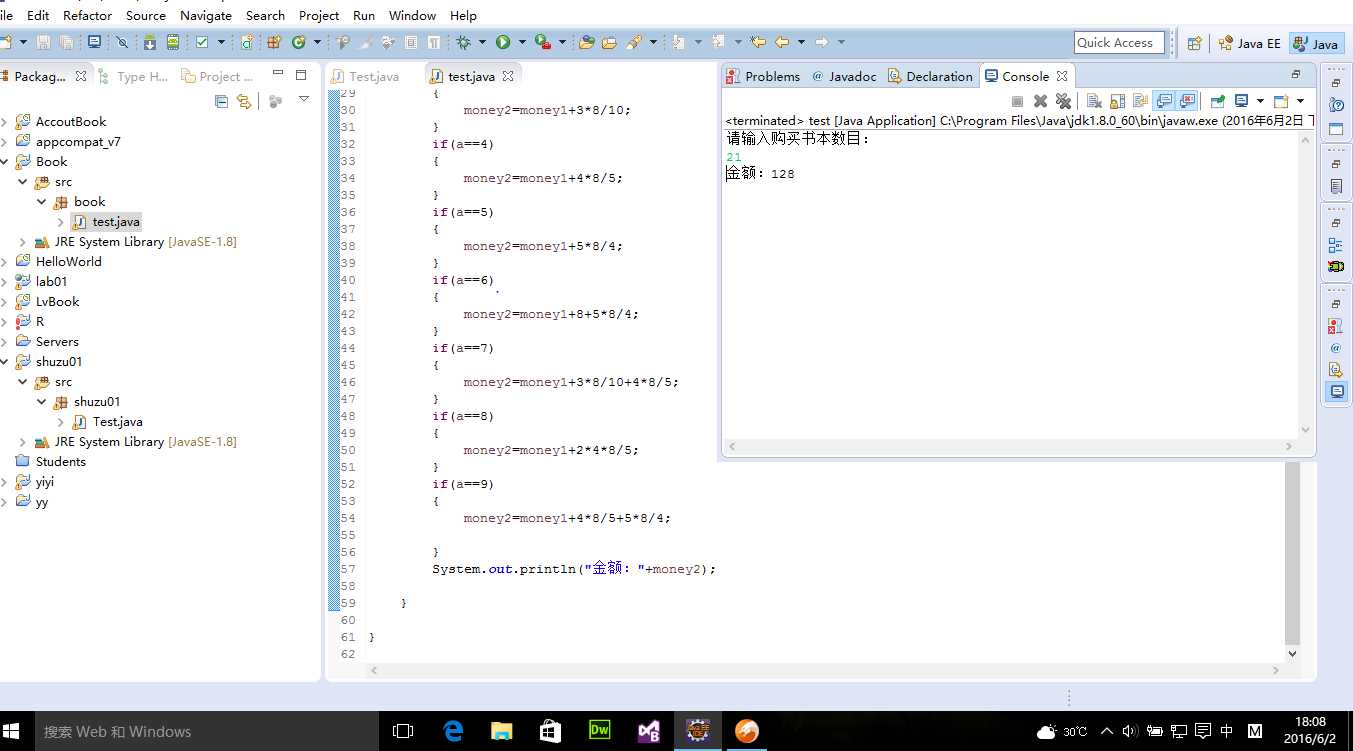Image resolution: width=1353 pixels, height=751 pixels.
Task: Toggle show console on standard output change
Action: 1164,101
